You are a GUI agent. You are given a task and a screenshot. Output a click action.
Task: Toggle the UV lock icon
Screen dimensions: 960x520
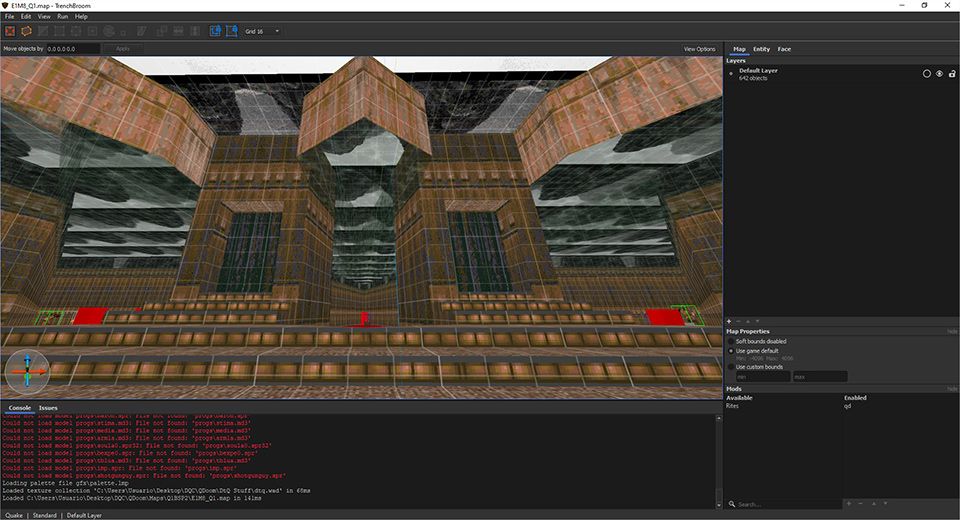click(x=232, y=31)
